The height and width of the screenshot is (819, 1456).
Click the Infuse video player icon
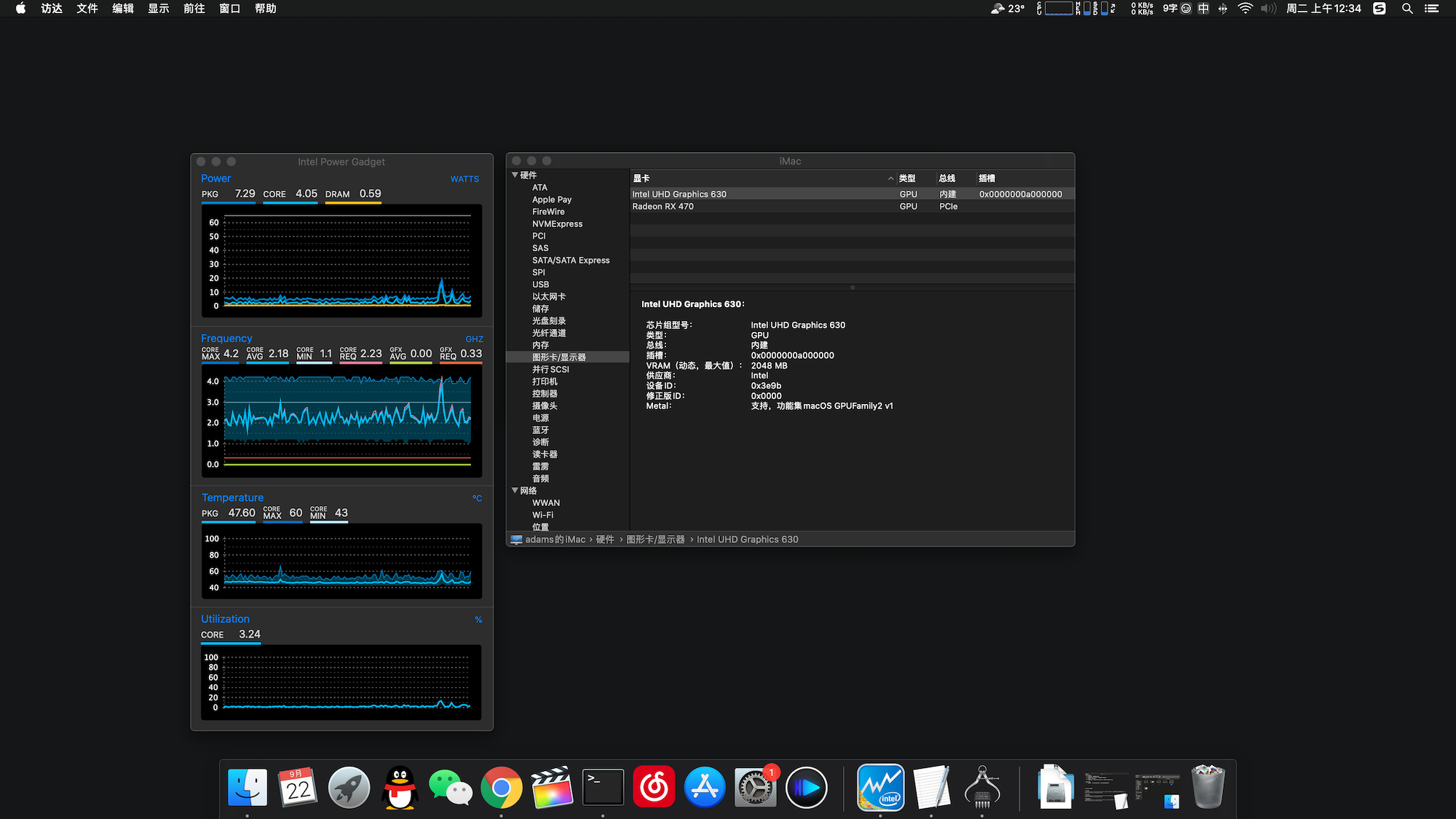click(808, 787)
